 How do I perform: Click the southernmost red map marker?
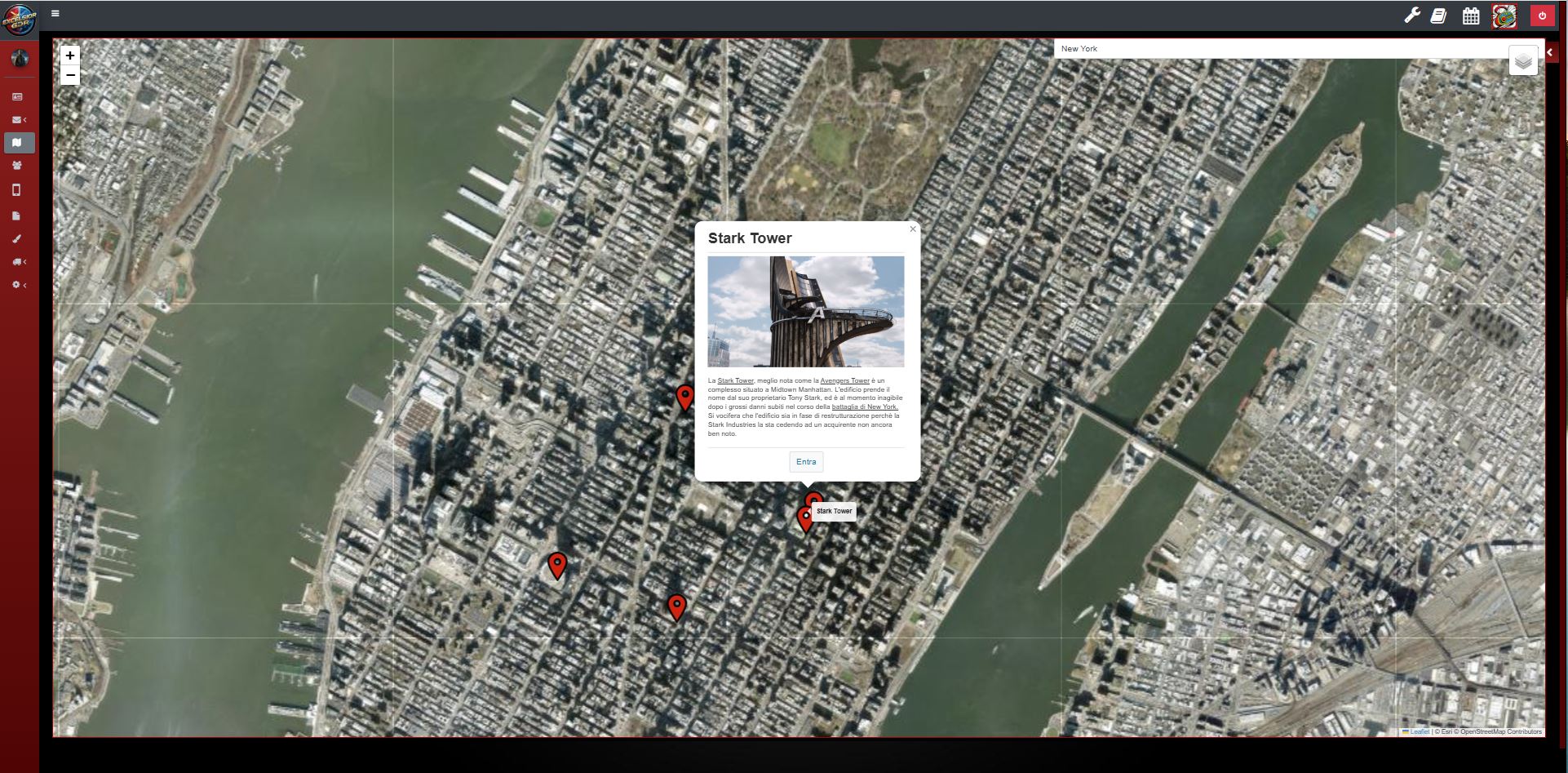[x=676, y=607]
